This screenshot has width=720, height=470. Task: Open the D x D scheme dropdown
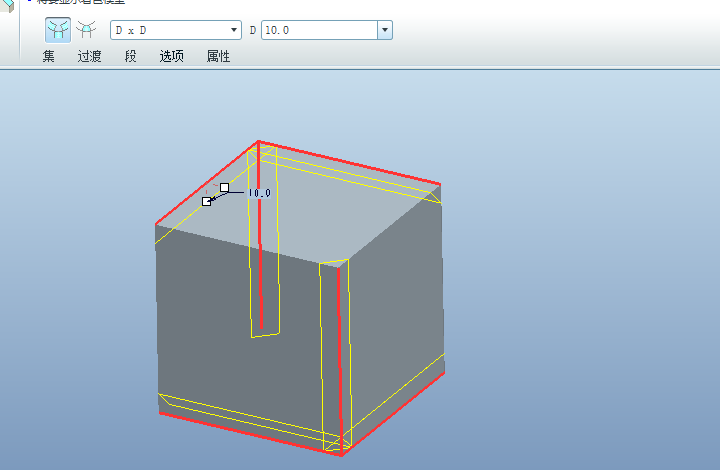pos(176,30)
